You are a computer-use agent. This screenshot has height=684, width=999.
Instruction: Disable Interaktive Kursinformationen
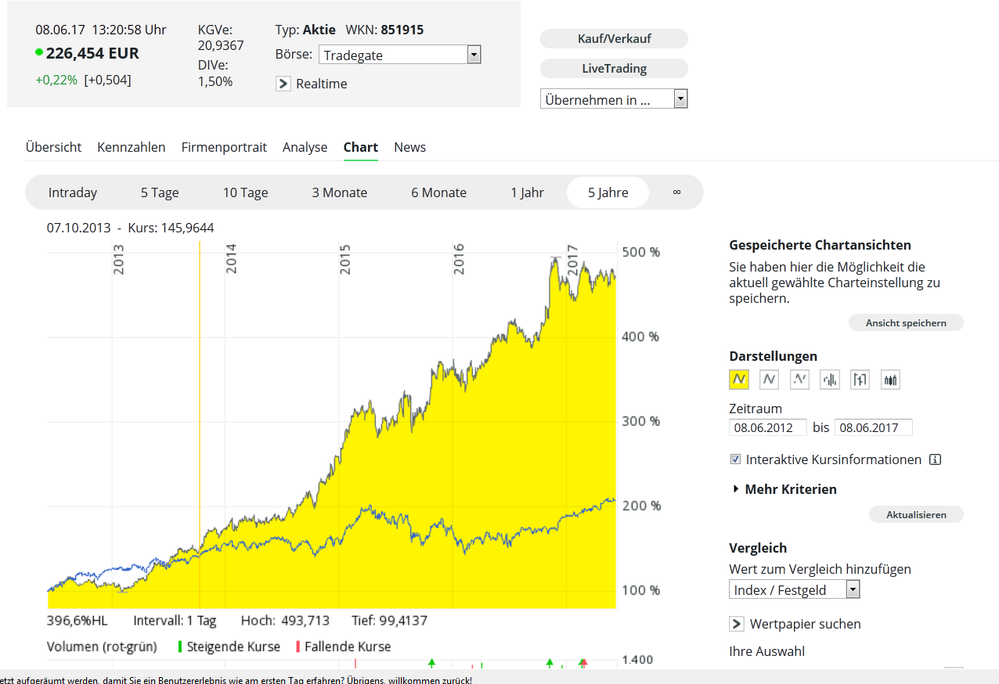735,459
